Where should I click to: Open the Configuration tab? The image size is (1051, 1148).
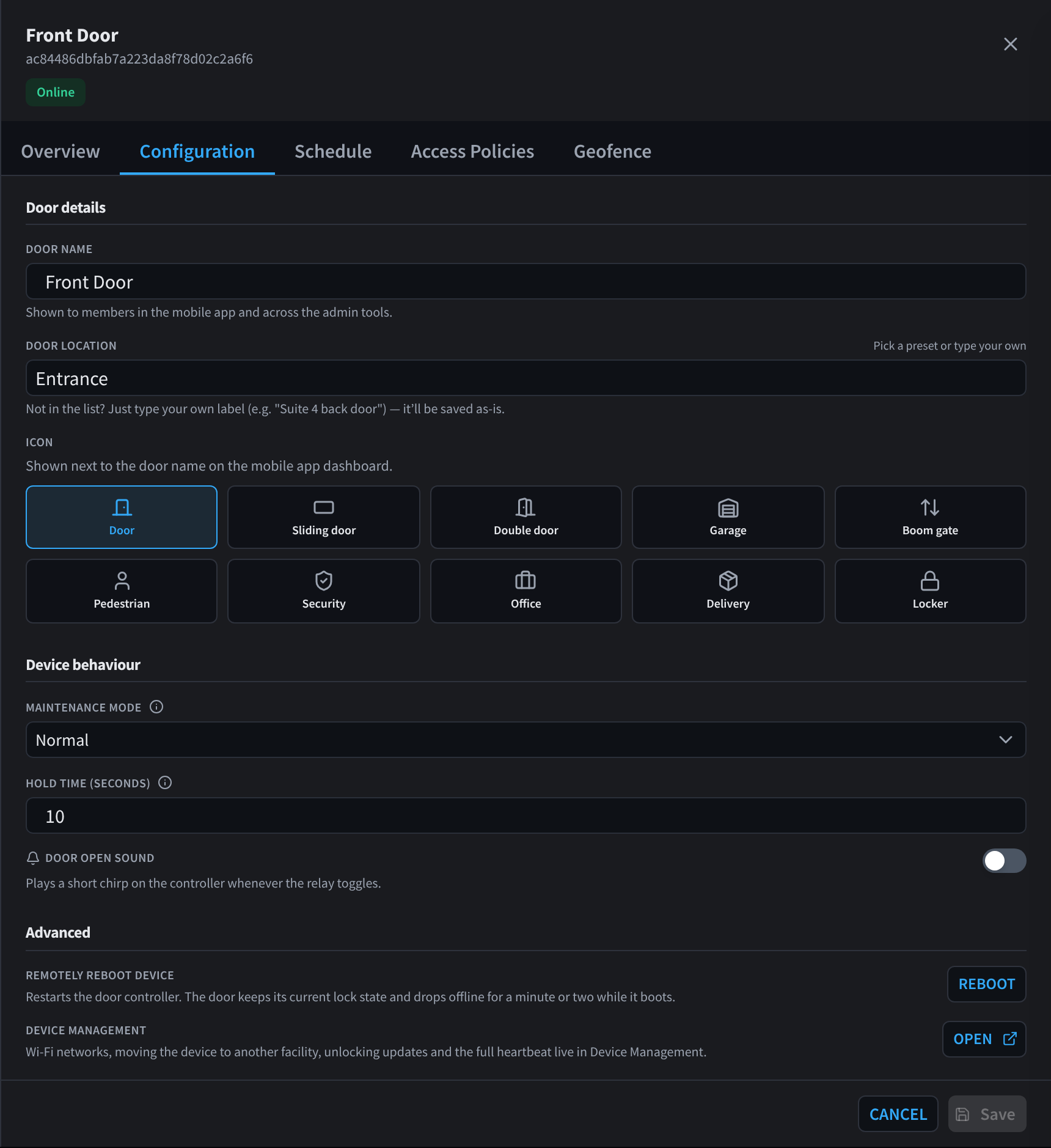click(197, 151)
